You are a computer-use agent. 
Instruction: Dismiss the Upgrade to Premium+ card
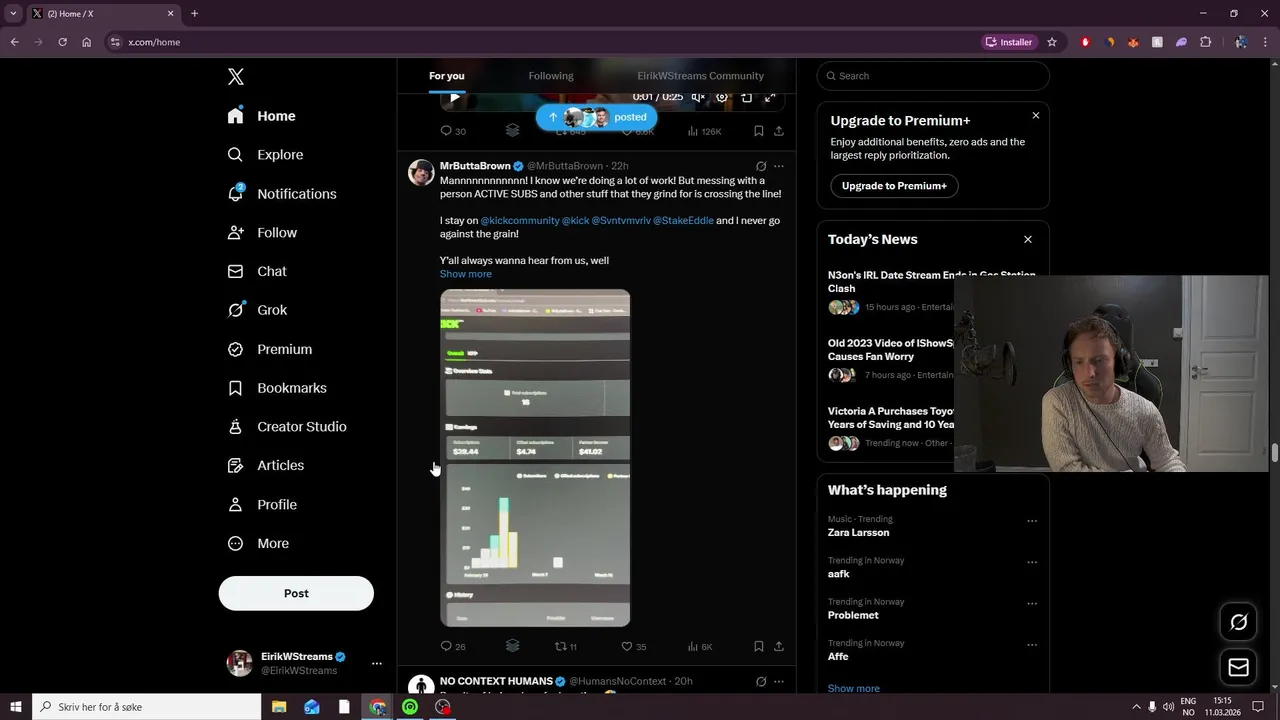[x=1035, y=116]
